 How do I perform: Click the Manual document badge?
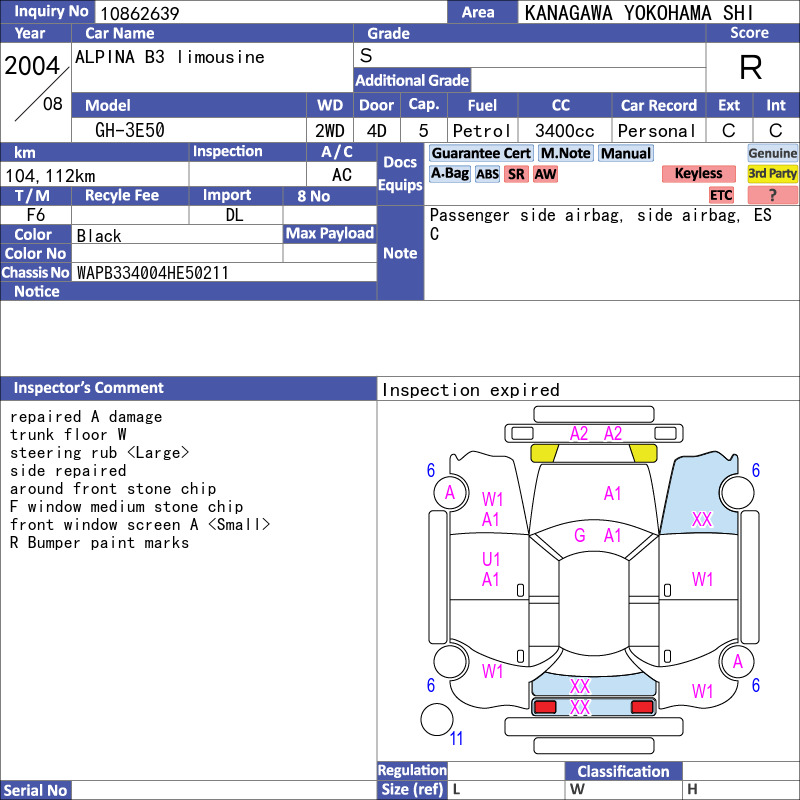626,153
